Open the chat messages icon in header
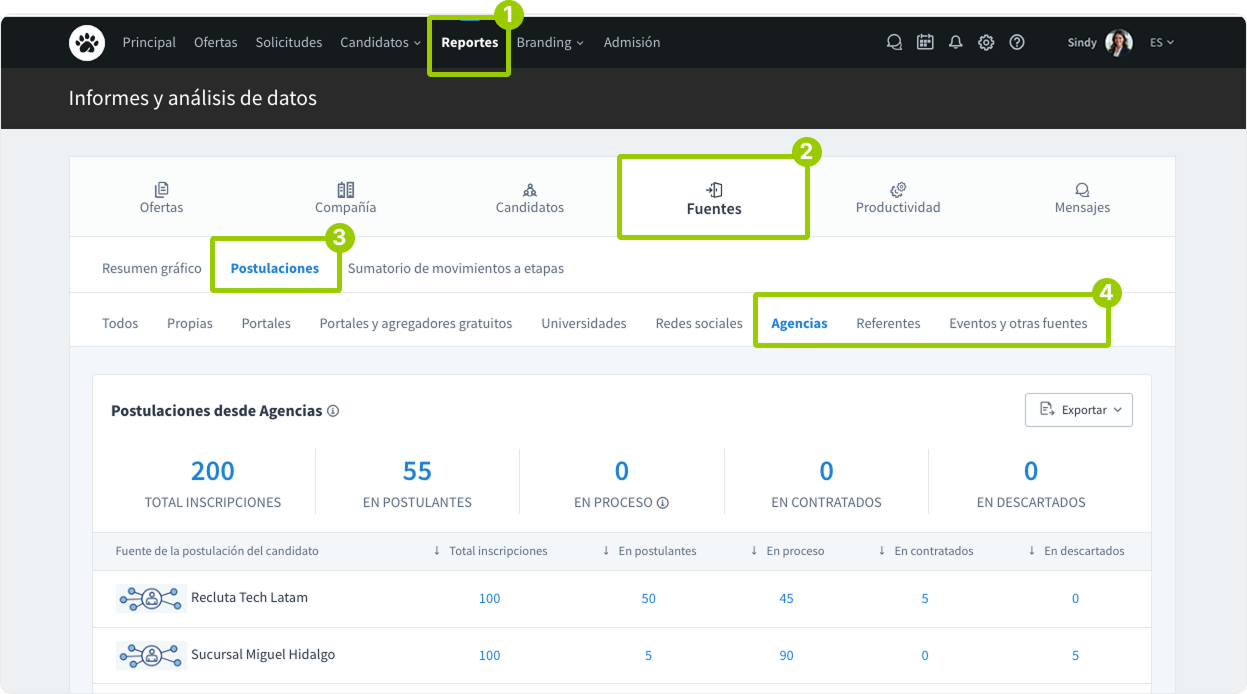1247x694 pixels. pyautogui.click(x=894, y=43)
